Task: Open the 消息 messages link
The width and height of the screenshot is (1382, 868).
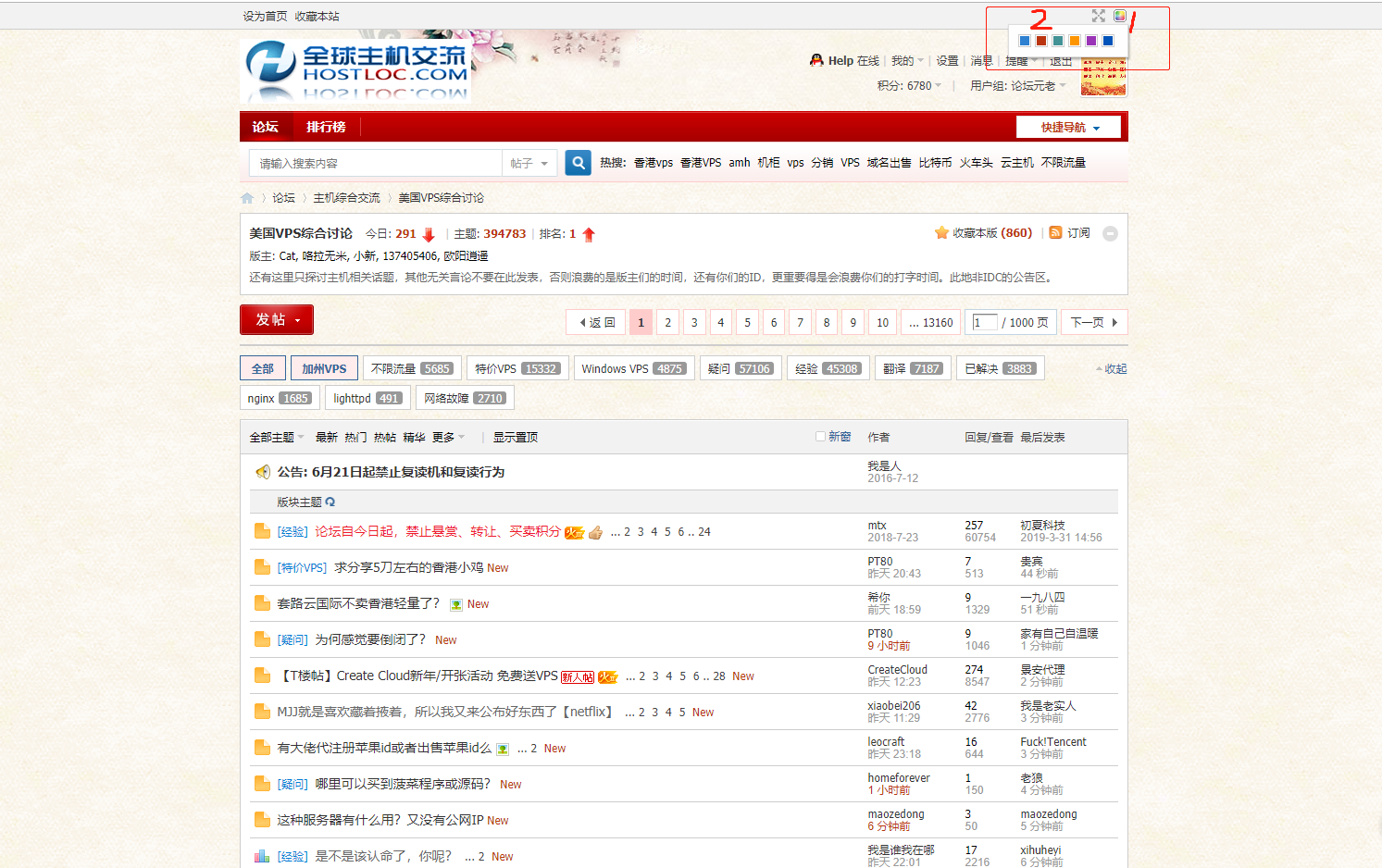Action: coord(982,61)
